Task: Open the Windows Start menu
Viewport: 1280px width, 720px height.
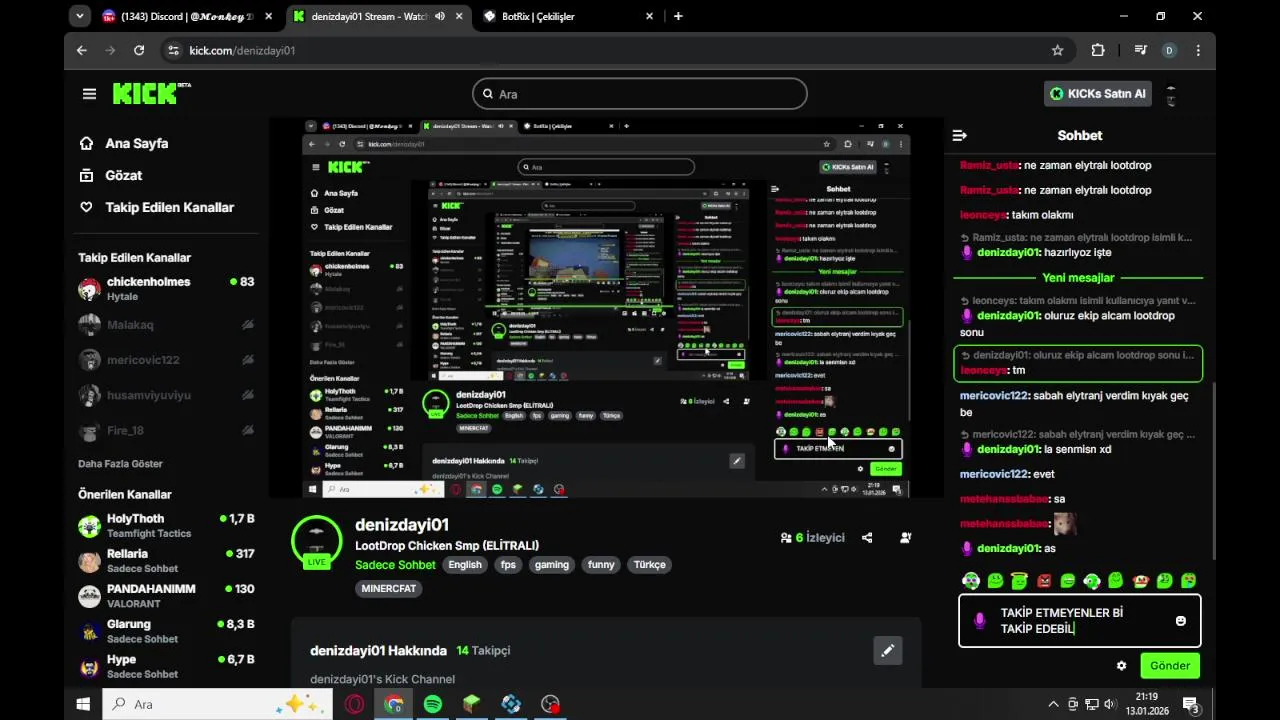Action: (x=83, y=704)
